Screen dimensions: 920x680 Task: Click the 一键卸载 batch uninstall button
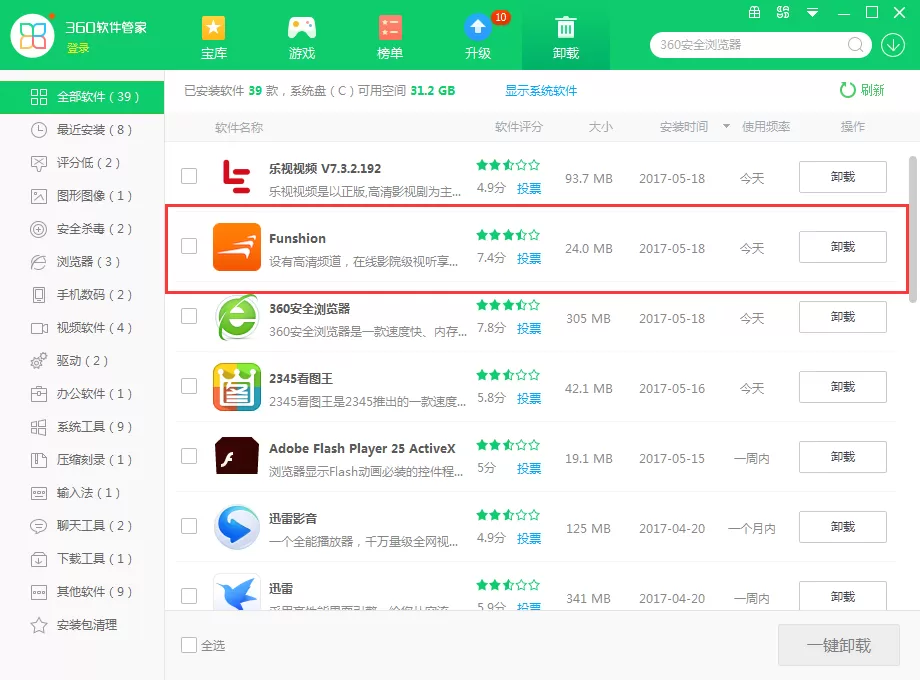tap(838, 645)
